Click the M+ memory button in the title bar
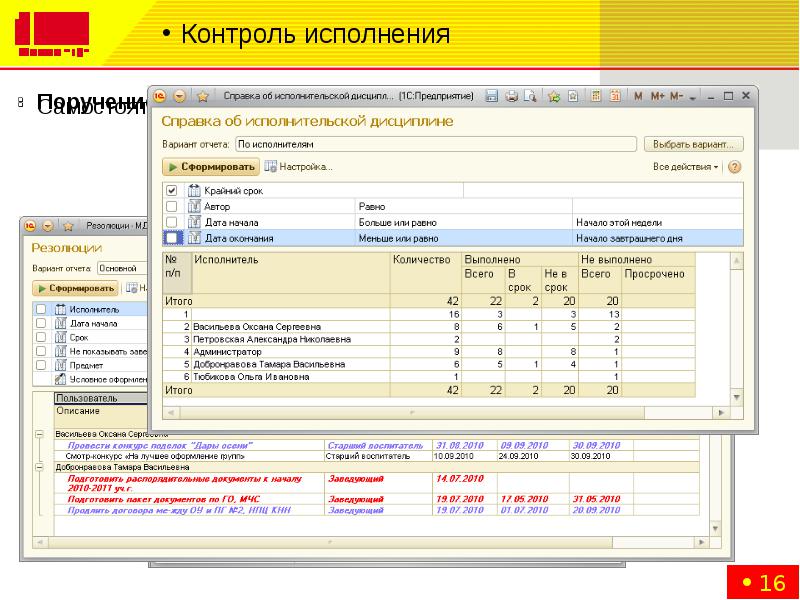 point(657,96)
